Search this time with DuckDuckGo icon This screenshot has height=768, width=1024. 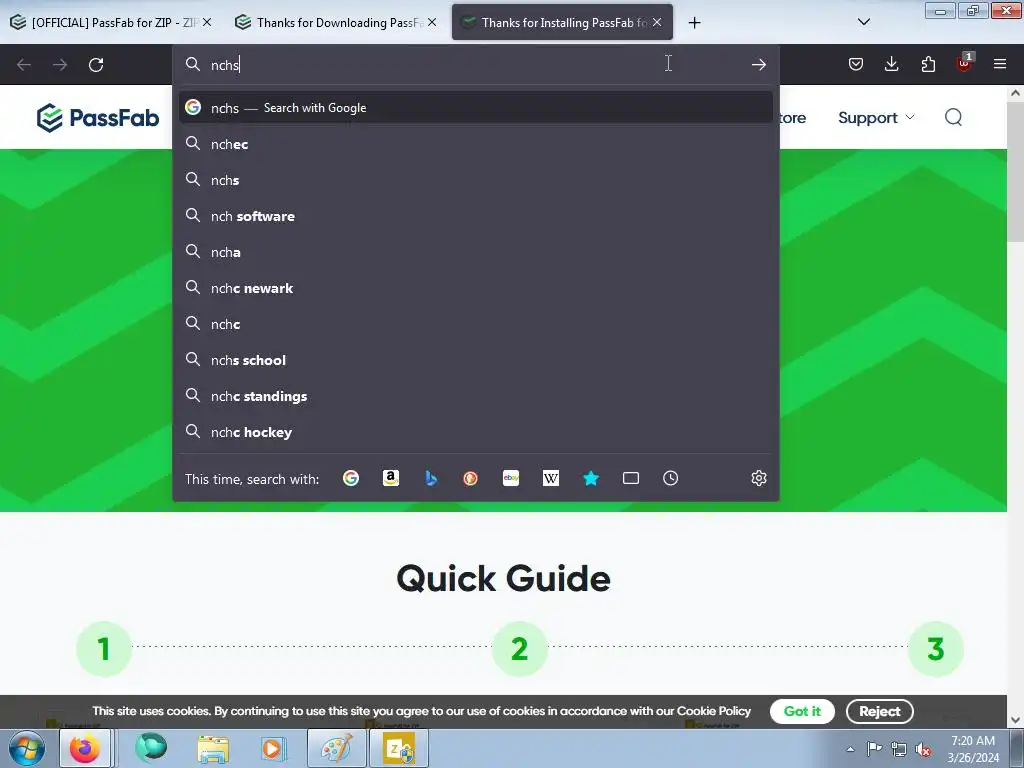pyautogui.click(x=470, y=479)
